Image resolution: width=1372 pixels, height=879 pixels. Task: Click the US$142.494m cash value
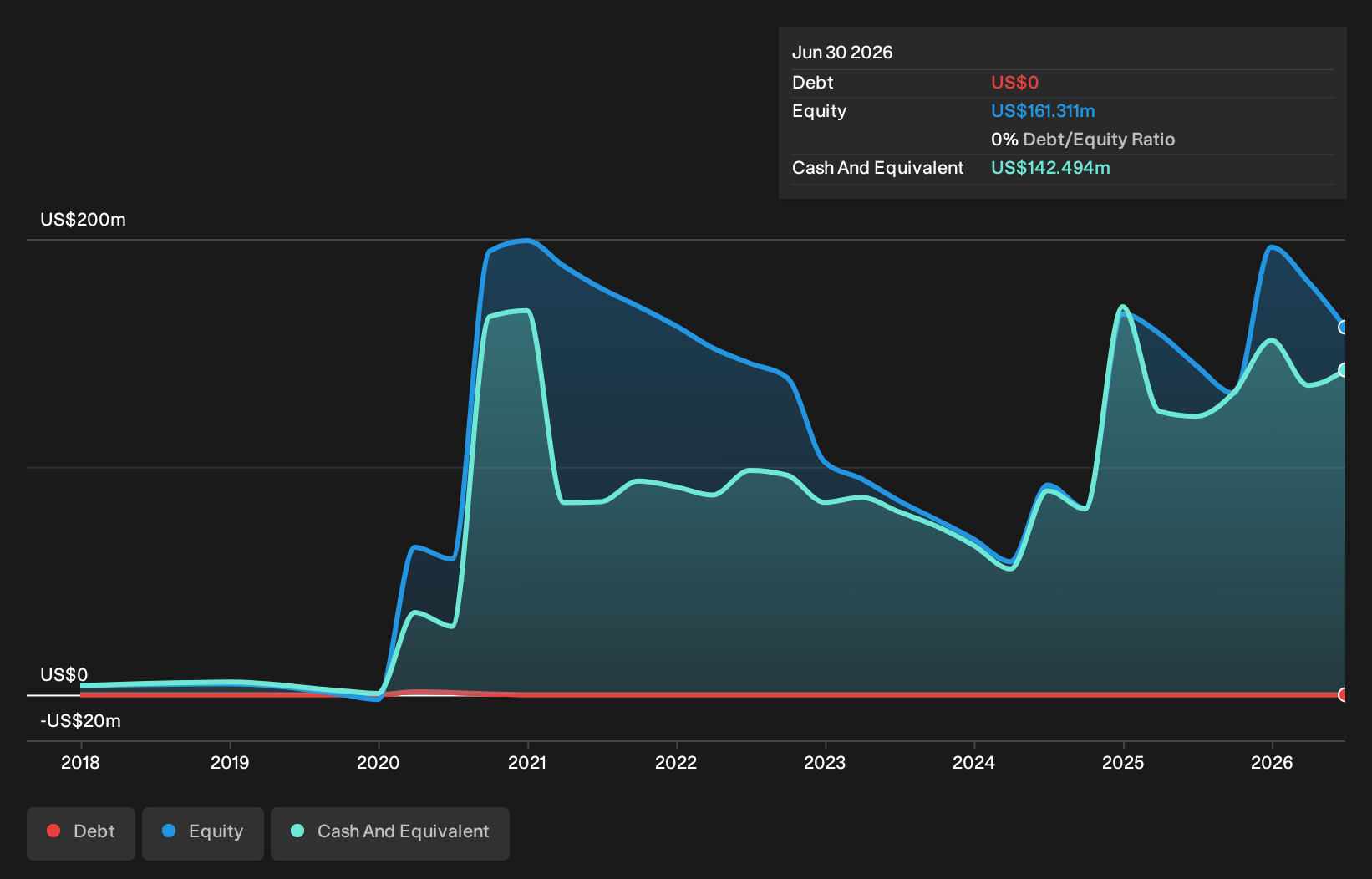tap(1050, 168)
